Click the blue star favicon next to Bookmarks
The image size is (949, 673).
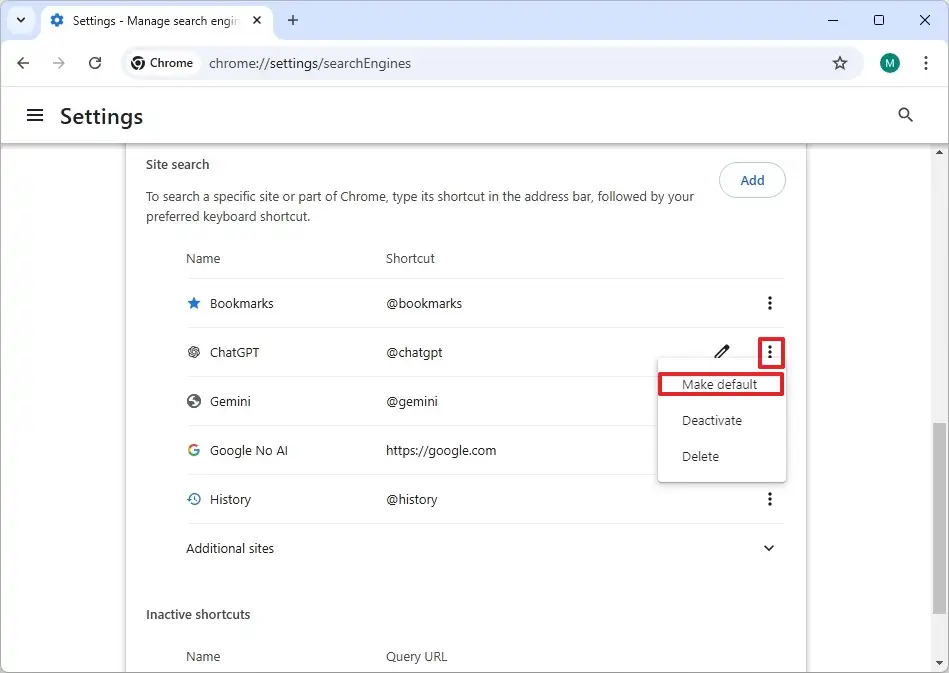tap(192, 303)
